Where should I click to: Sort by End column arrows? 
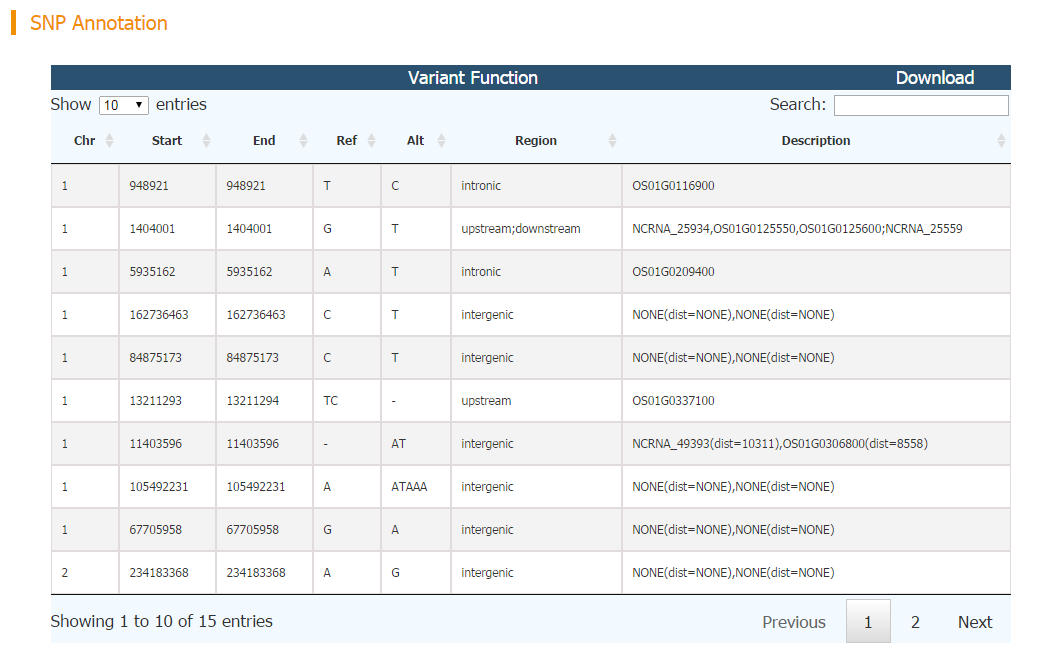(303, 141)
